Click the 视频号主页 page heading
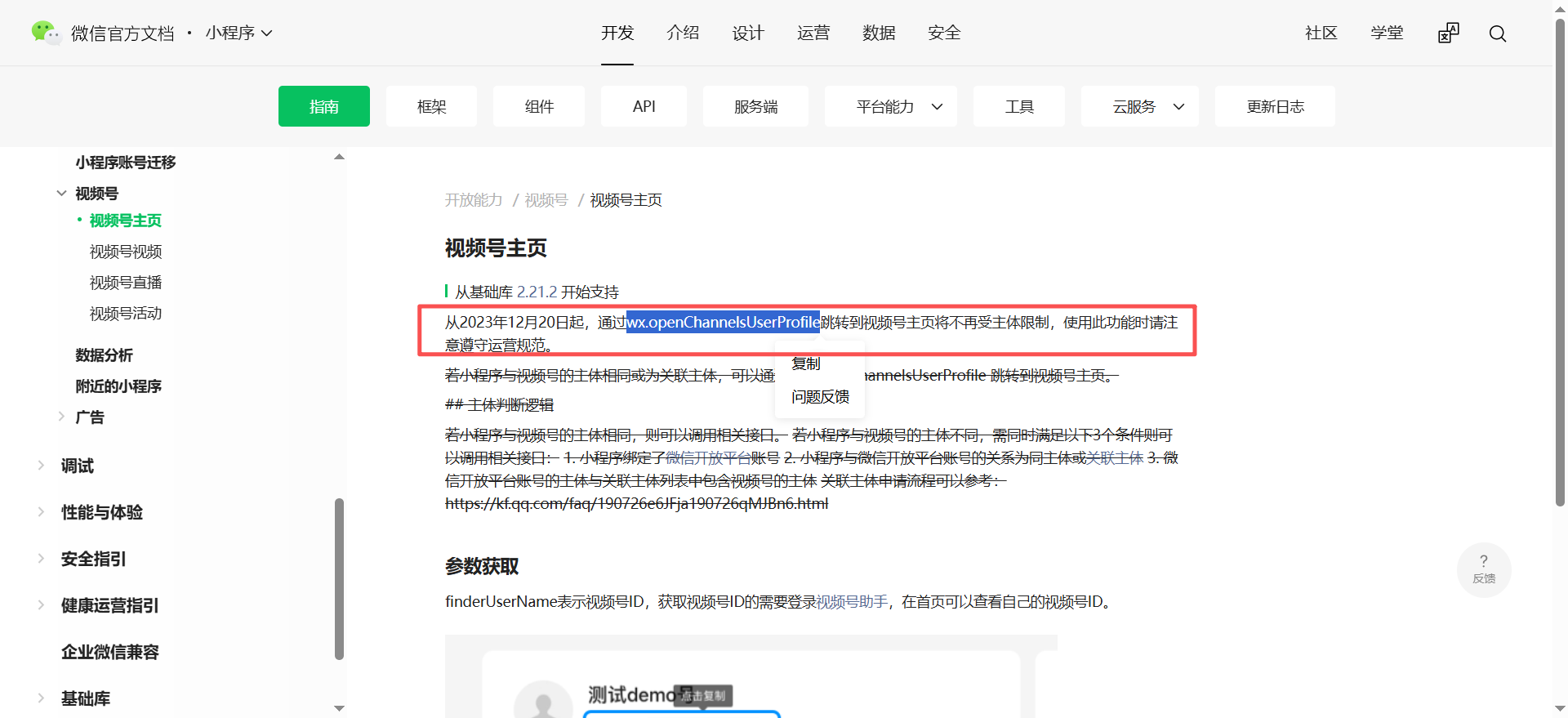1568x718 pixels. tap(496, 248)
